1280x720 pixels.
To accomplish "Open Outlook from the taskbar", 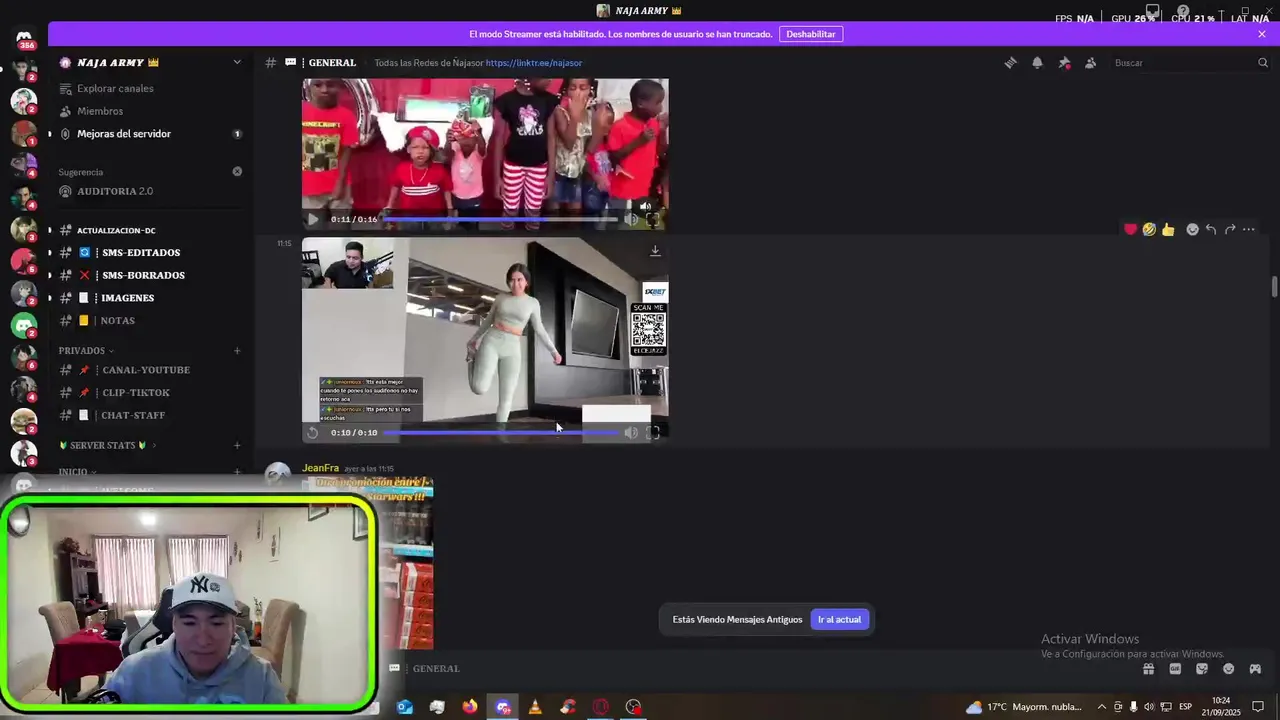I will click(405, 707).
